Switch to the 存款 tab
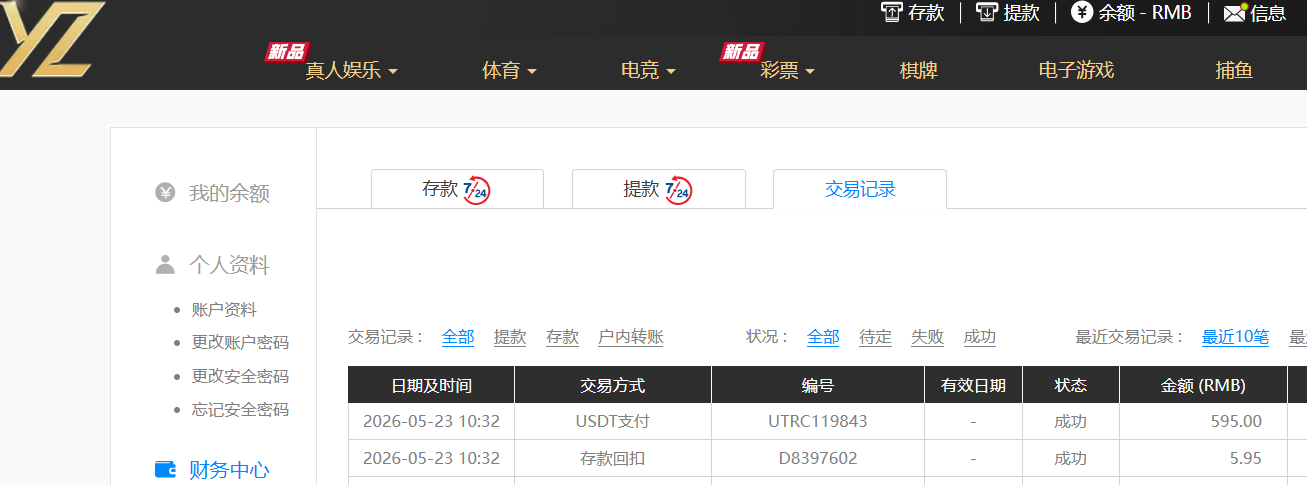1307x485 pixels. (x=457, y=189)
